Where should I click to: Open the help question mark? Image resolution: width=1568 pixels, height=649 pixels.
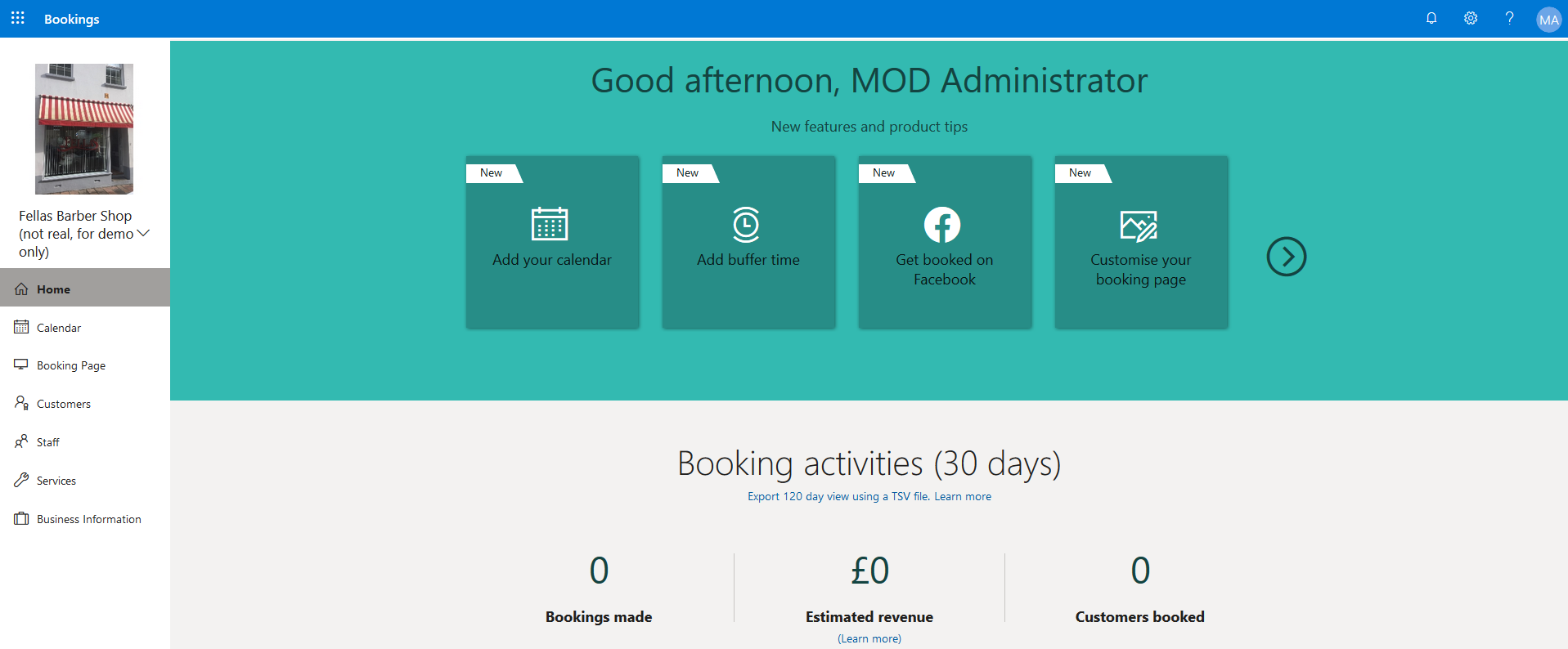point(1510,18)
